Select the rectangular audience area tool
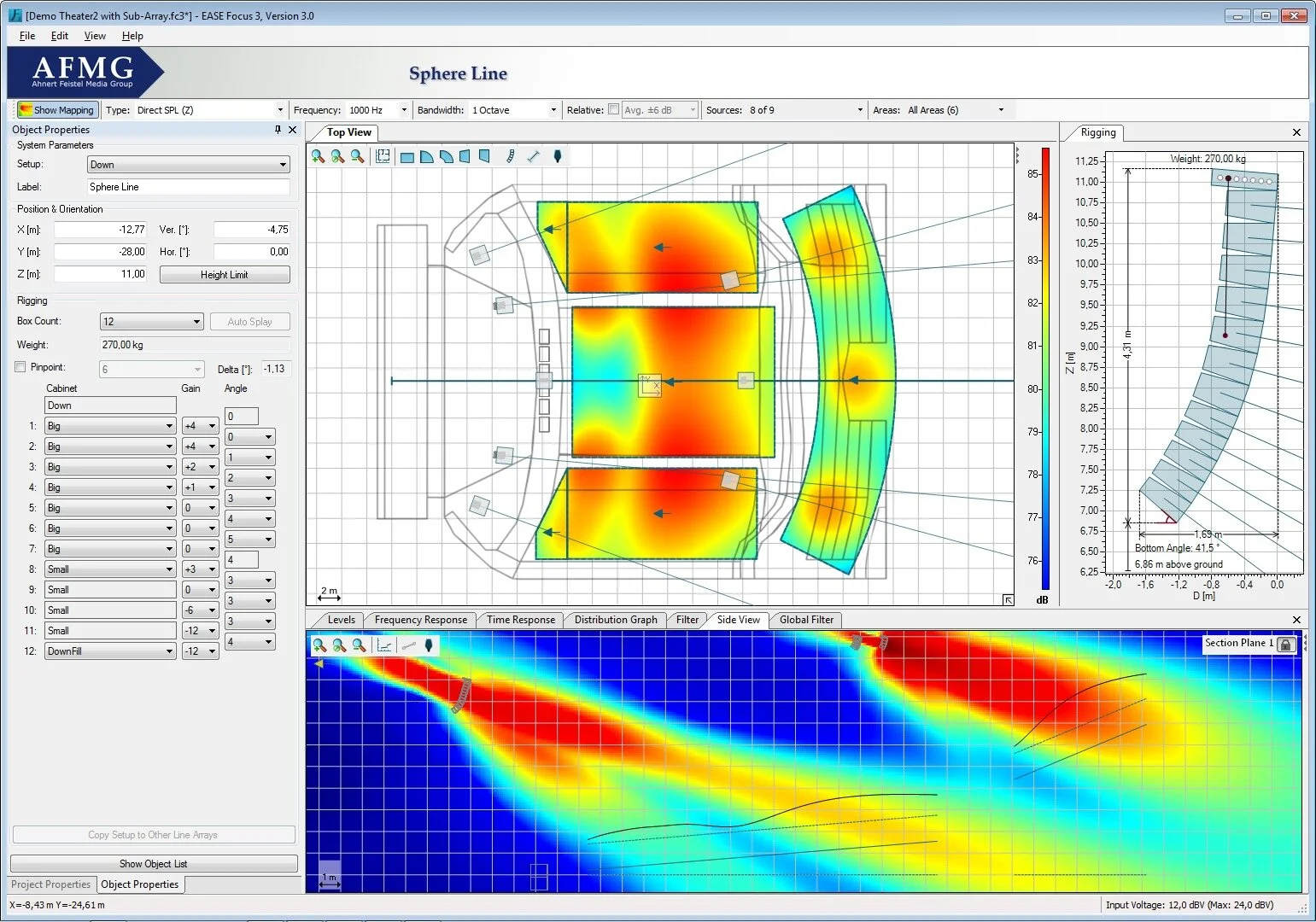Viewport: 1316px width, 922px height. [408, 155]
